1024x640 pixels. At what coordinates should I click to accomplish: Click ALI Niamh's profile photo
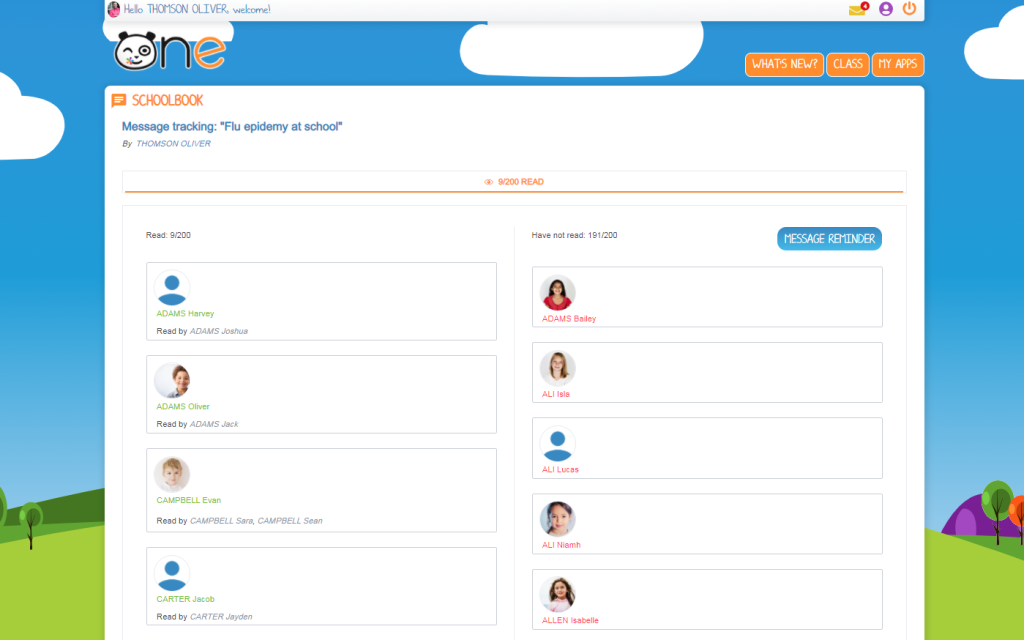[558, 519]
